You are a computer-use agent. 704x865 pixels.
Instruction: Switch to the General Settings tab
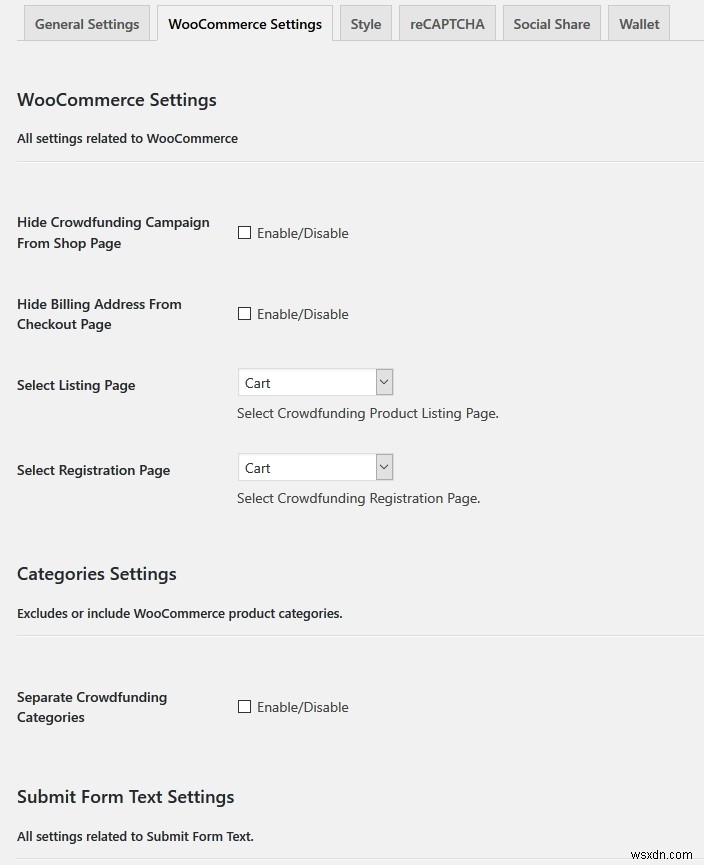tap(86, 23)
